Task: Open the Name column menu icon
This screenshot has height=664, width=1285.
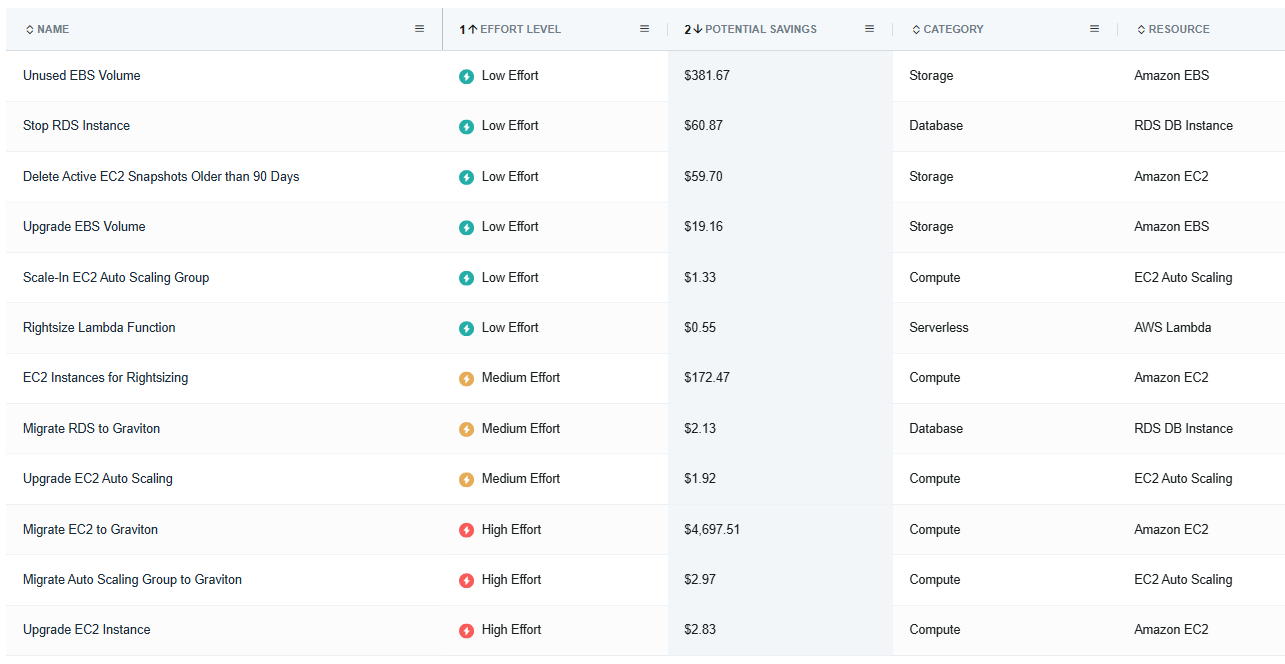Action: coord(420,29)
